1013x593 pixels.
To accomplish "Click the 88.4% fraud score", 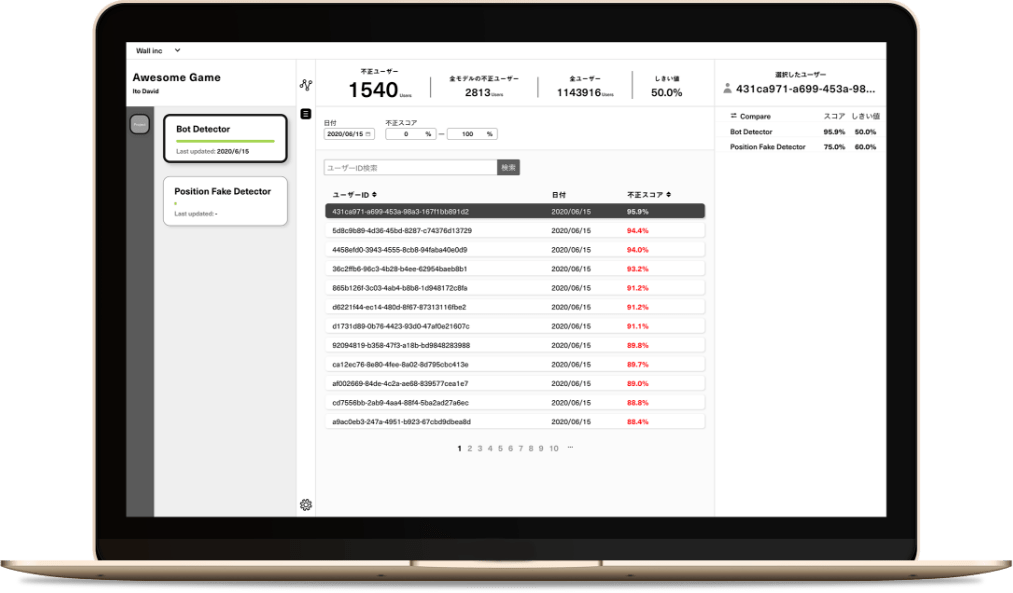I will click(638, 422).
